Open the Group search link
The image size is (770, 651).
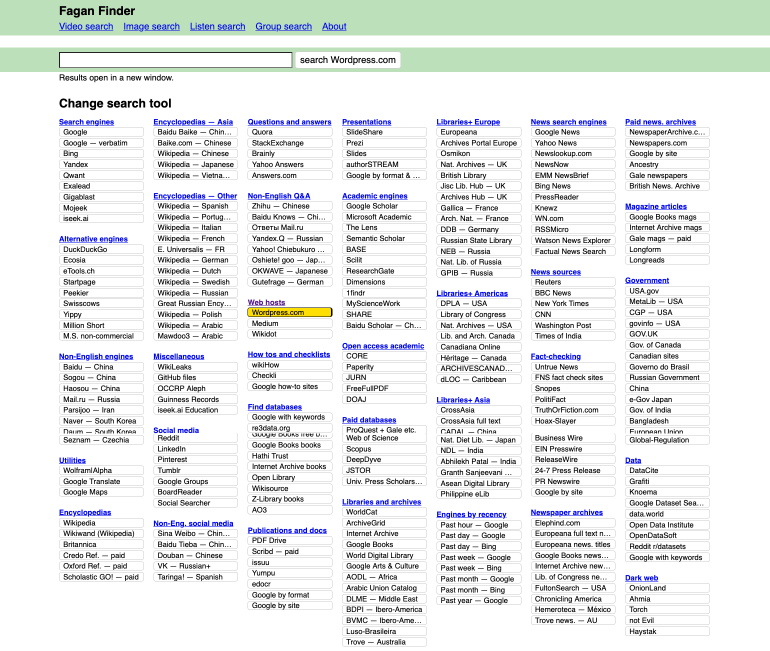[283, 27]
